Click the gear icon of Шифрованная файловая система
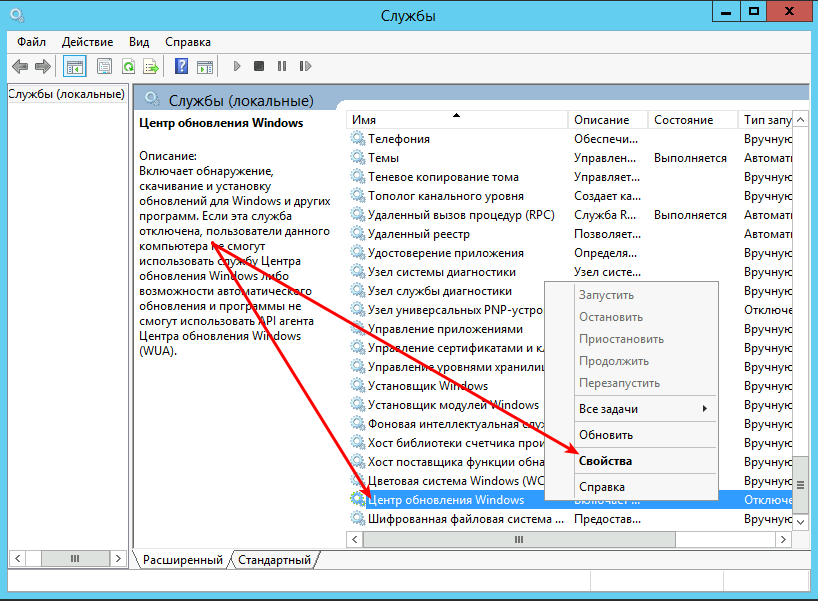This screenshot has width=818, height=601. (x=357, y=519)
